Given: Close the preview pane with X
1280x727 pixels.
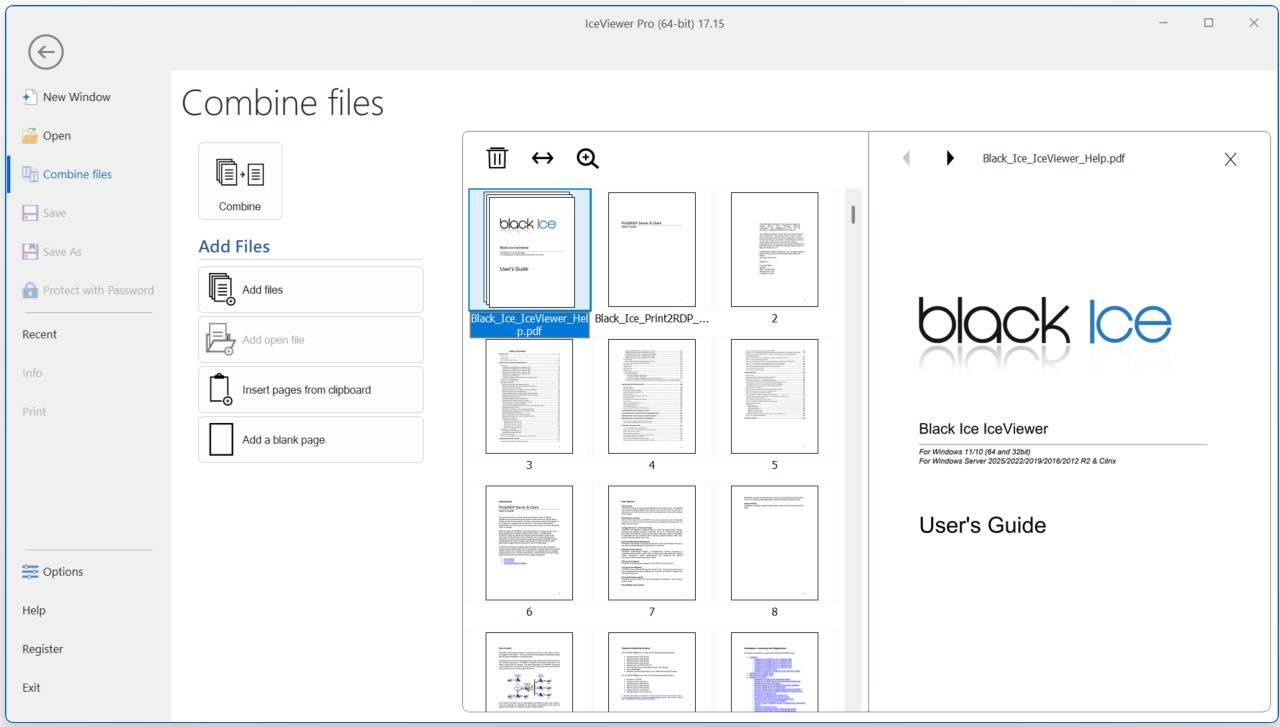Looking at the screenshot, I should point(1231,159).
